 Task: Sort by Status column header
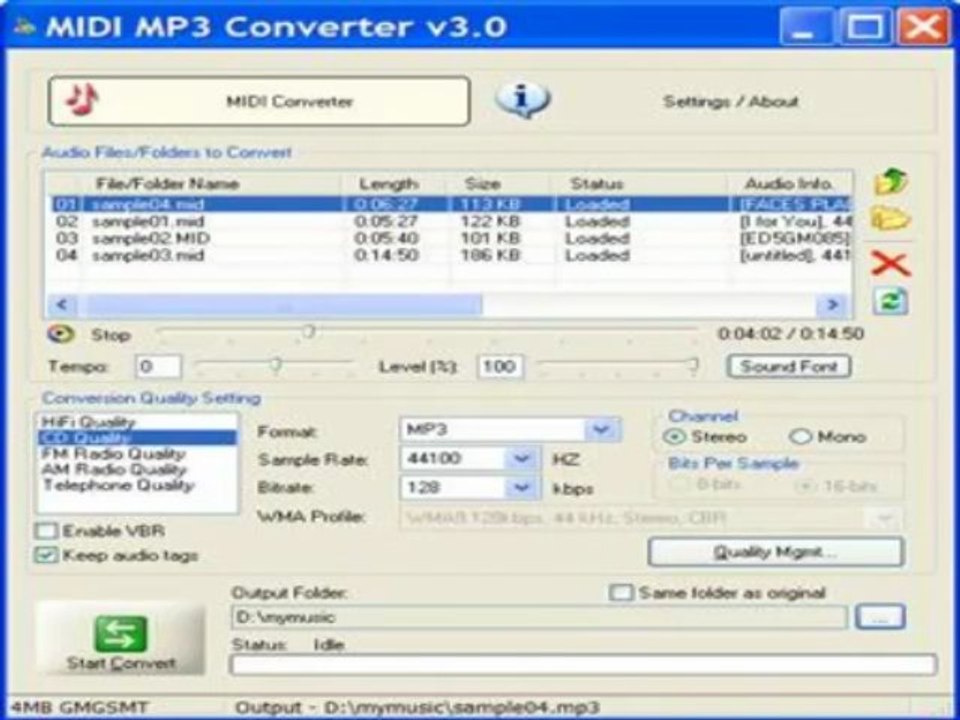point(640,184)
